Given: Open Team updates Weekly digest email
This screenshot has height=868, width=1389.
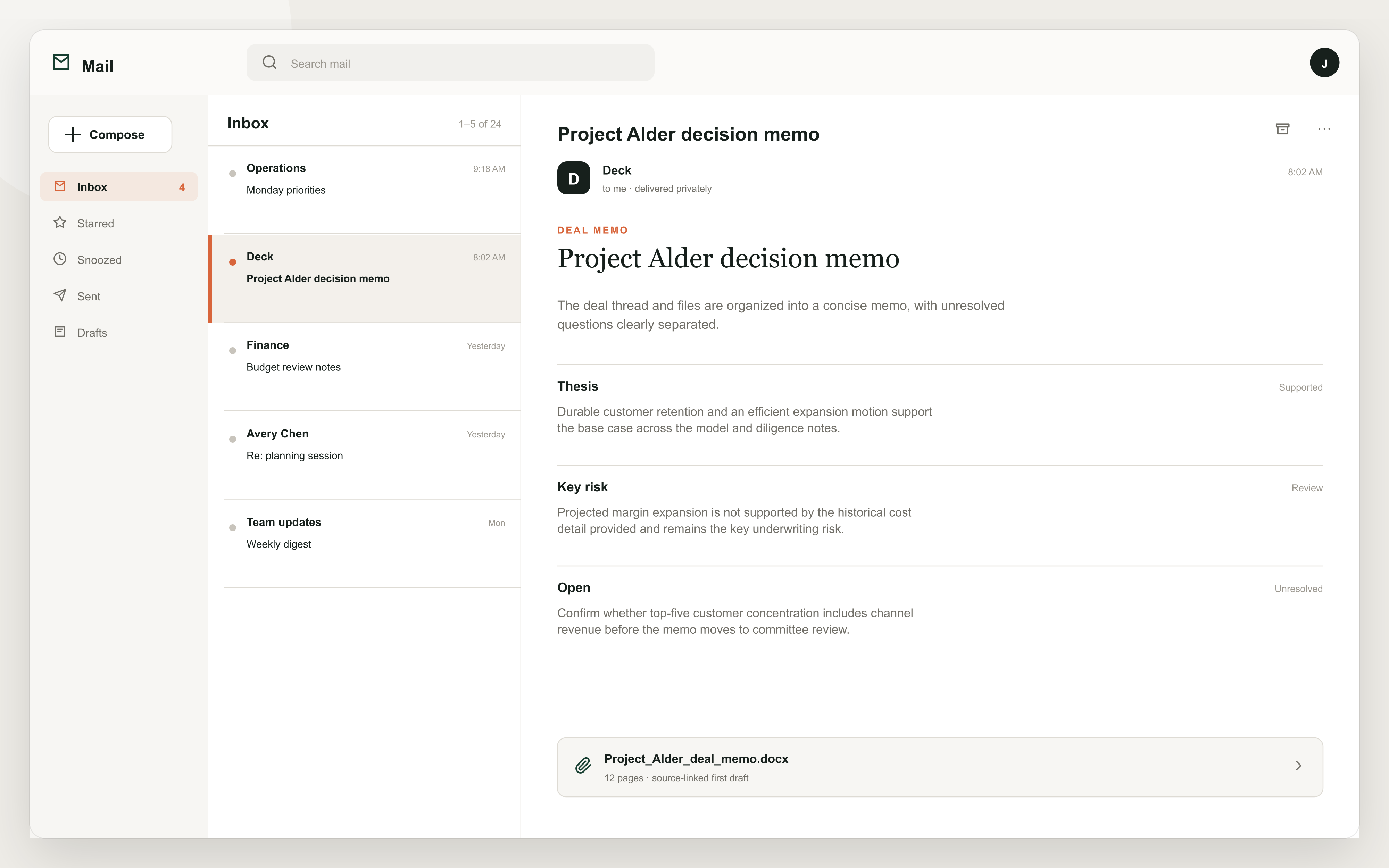Looking at the screenshot, I should pyautogui.click(x=365, y=544).
